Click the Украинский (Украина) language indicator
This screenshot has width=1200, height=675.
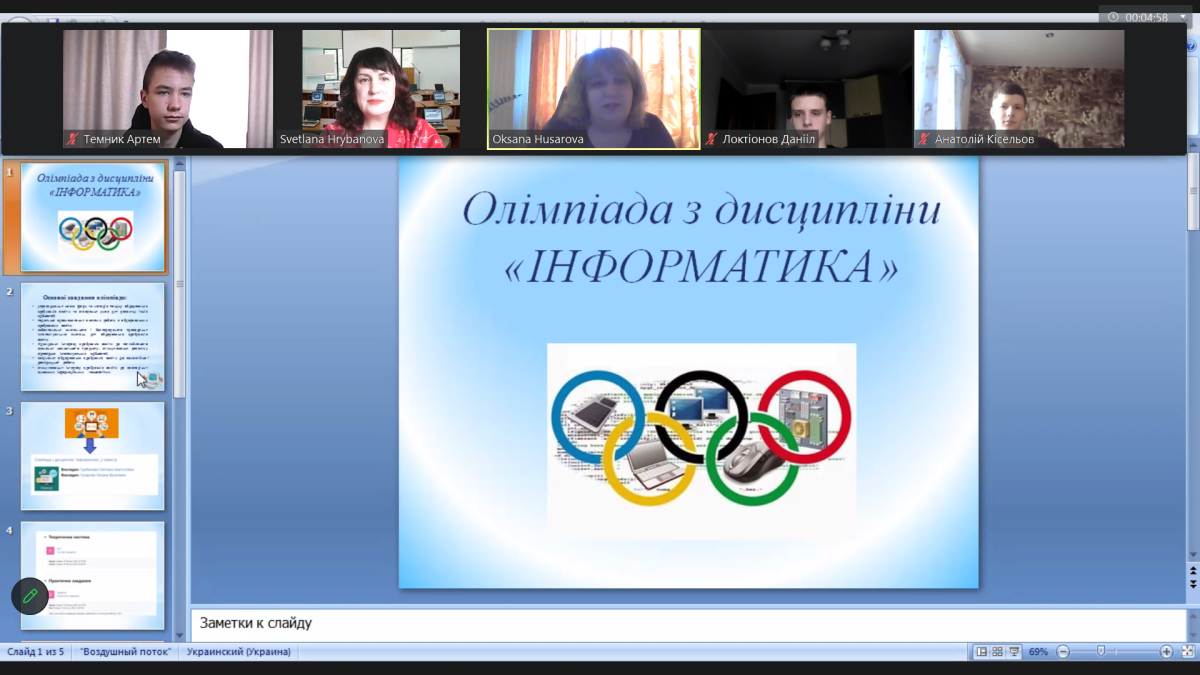(x=238, y=652)
